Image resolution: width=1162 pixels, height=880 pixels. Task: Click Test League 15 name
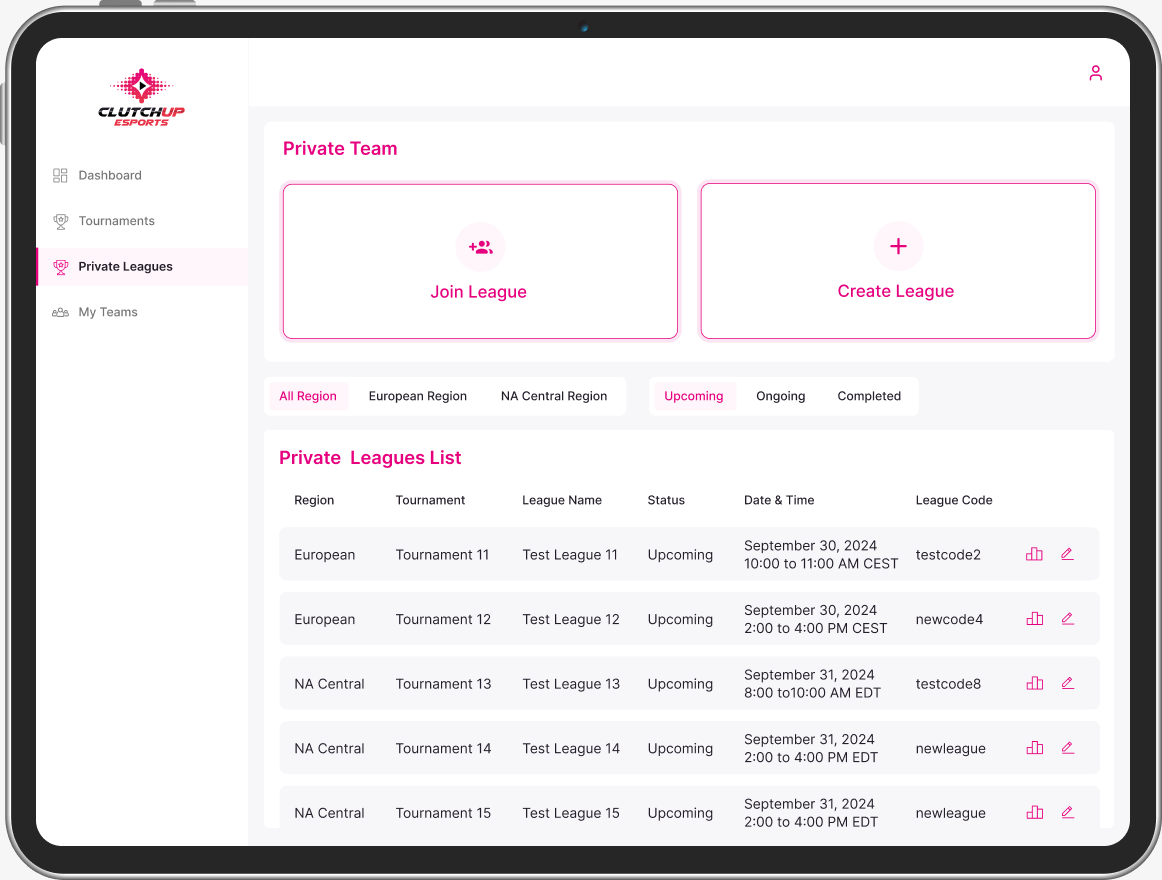(x=571, y=813)
